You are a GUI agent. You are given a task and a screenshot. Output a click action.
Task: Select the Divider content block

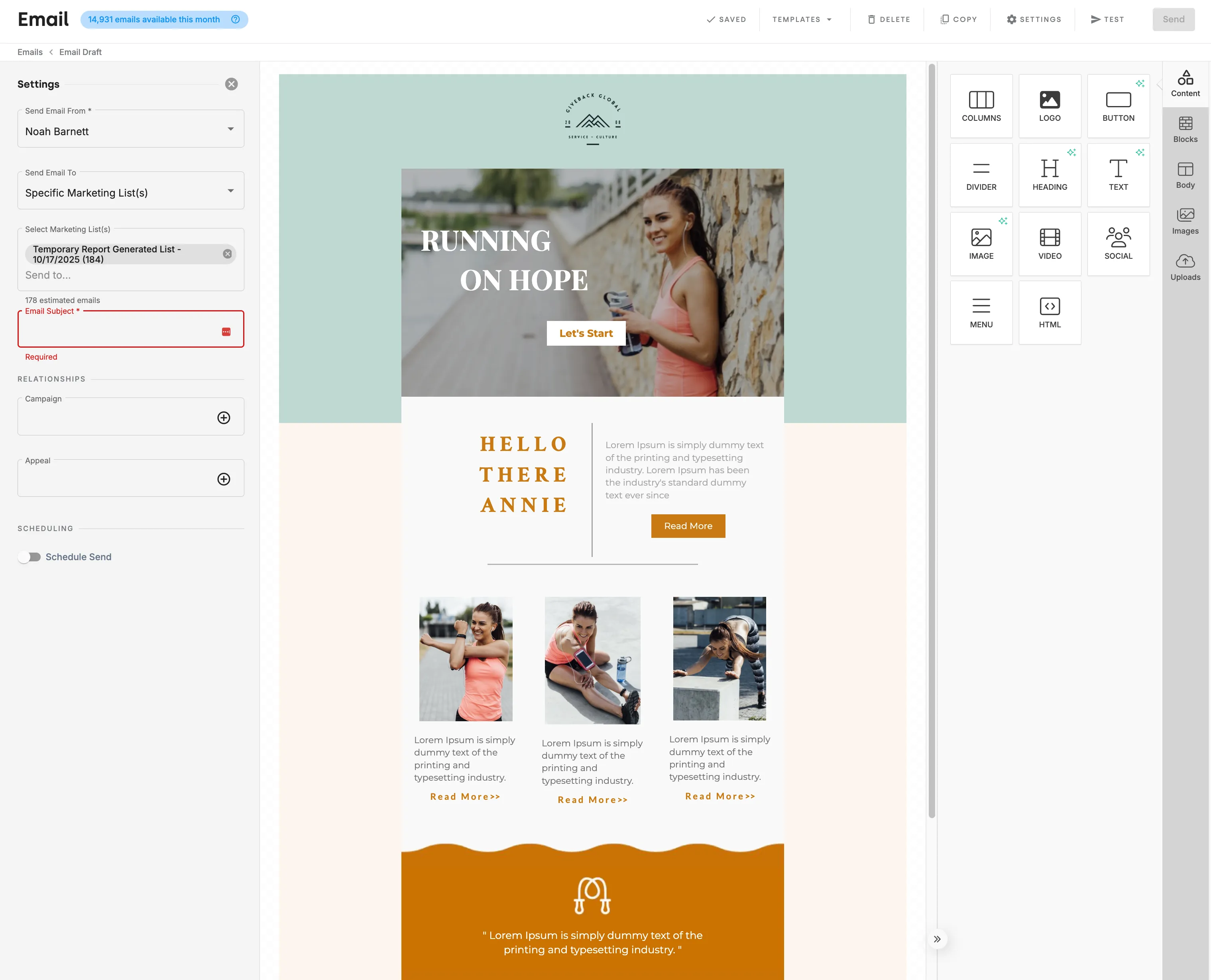981,175
